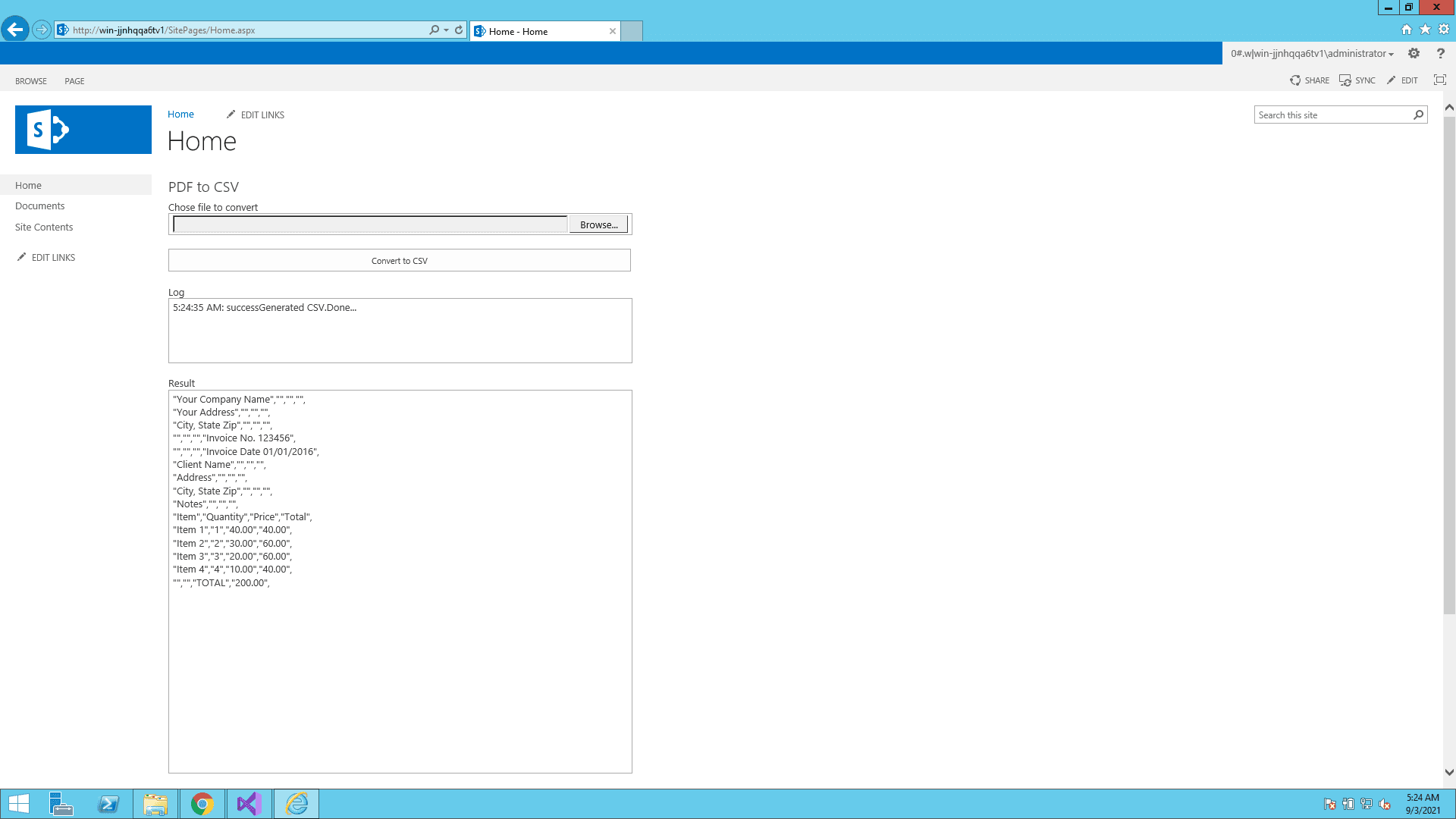Open the SHARE panel in SharePoint

pyautogui.click(x=1310, y=80)
